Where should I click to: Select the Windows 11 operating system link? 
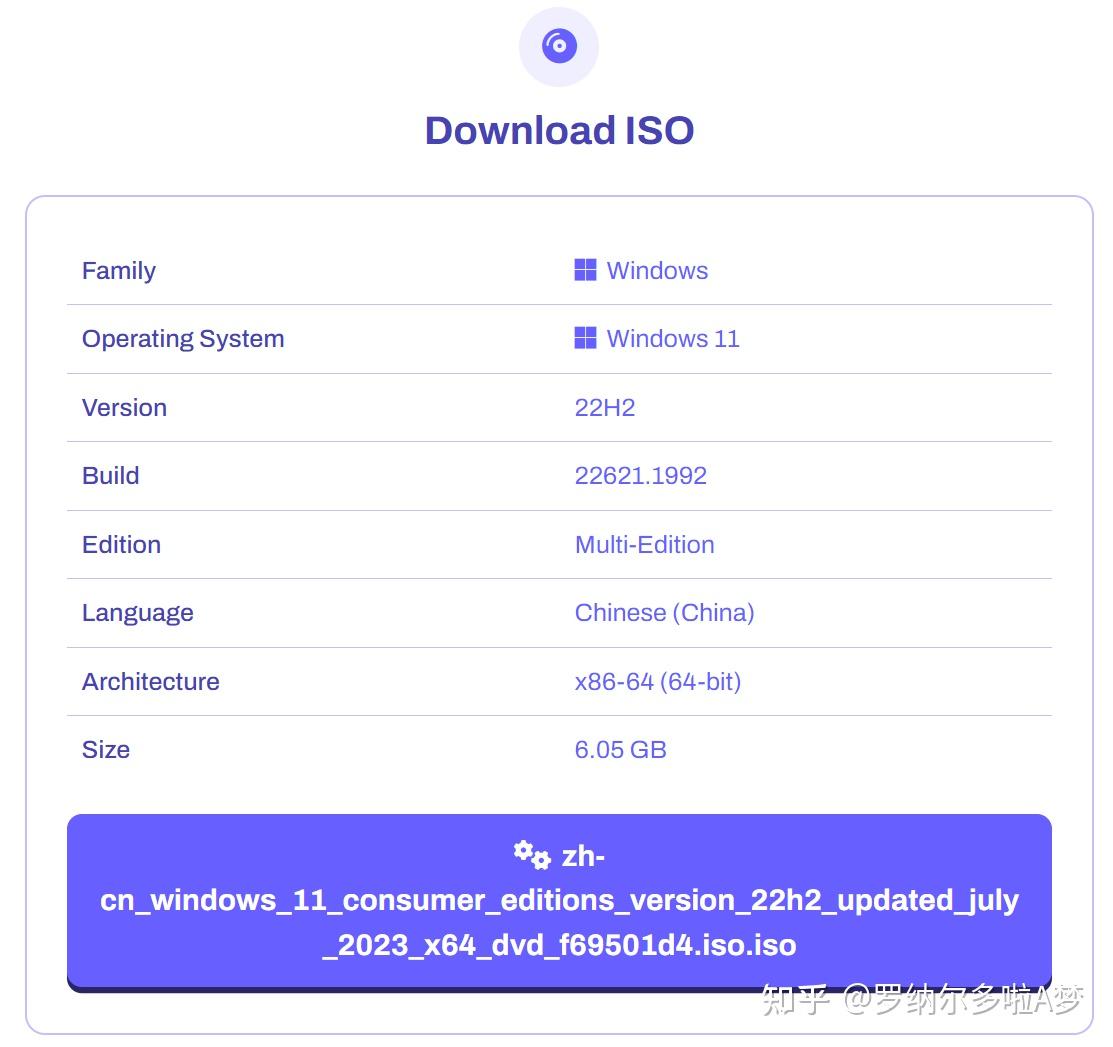[x=672, y=338]
